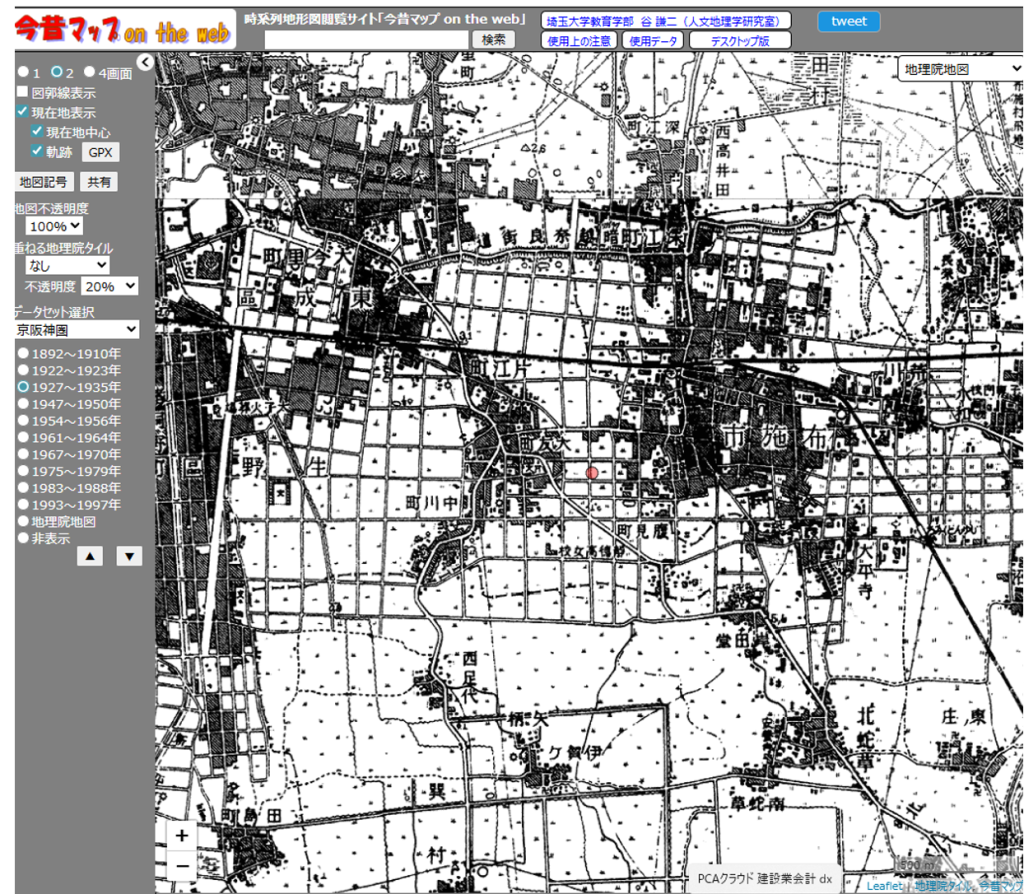Open the デスクトップ版 link
Screen dimensions: 1024x894
[x=740, y=41]
